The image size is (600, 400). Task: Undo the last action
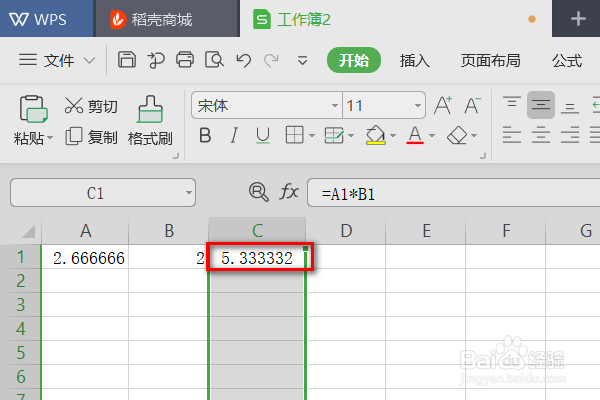pyautogui.click(x=243, y=60)
